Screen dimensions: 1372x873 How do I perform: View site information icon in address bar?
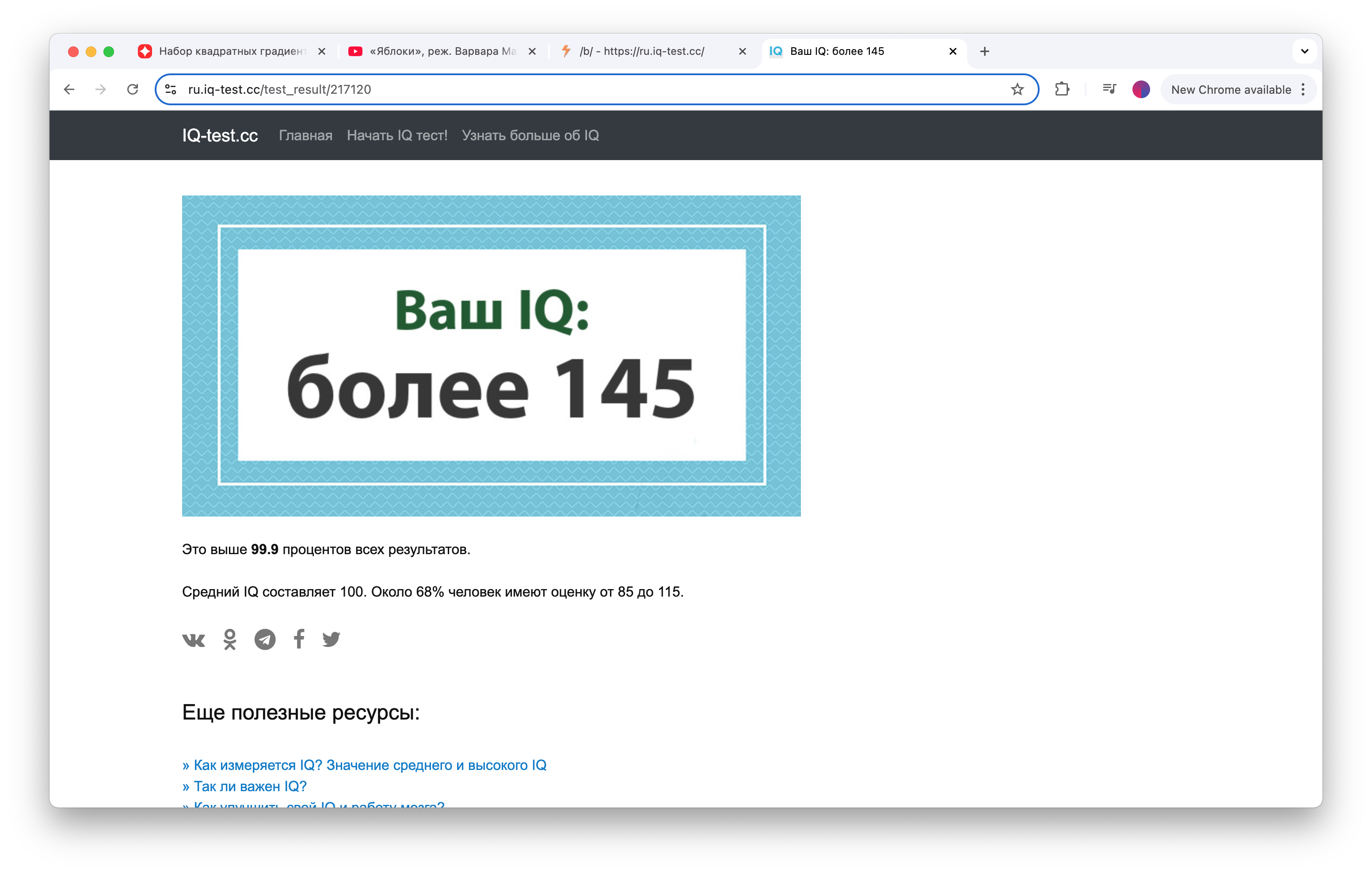170,89
